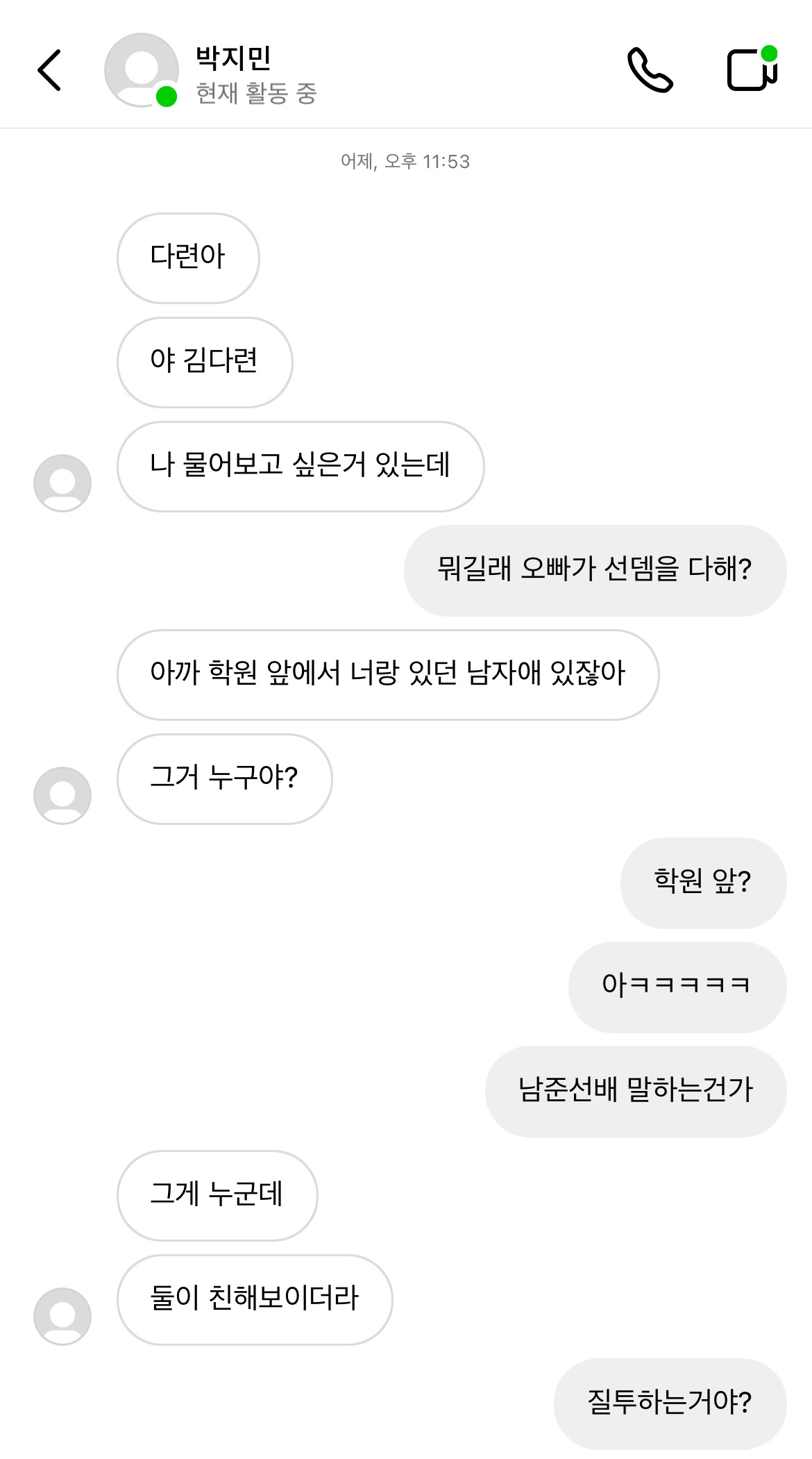The height and width of the screenshot is (1459, 812).
Task: Open 박지민's header profile picture
Action: click(x=142, y=70)
